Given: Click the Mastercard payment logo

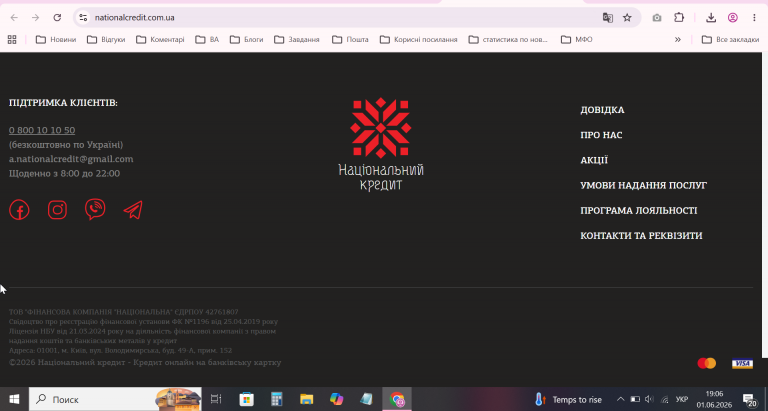Looking at the screenshot, I should (x=707, y=363).
